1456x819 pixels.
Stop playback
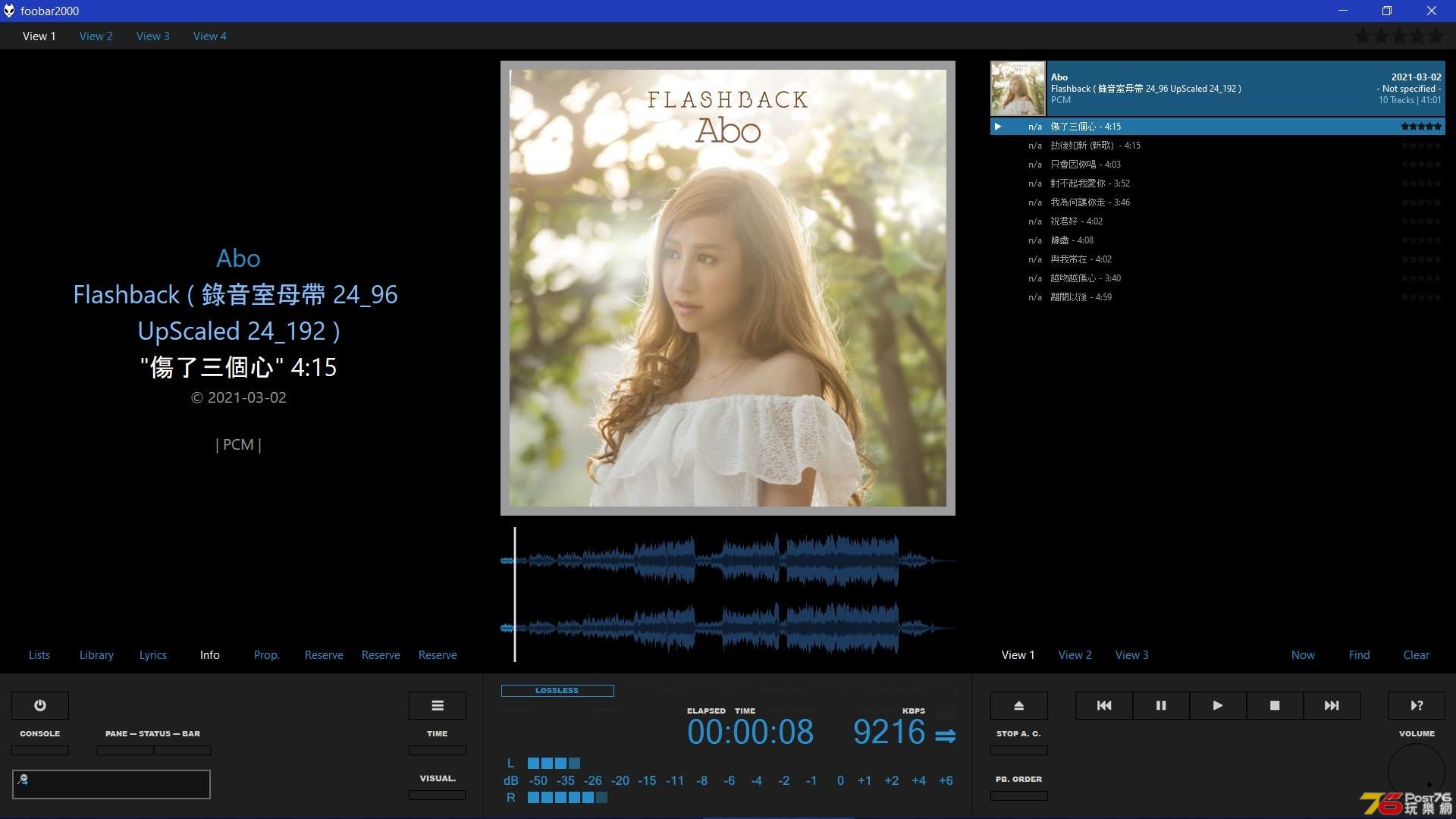pos(1275,705)
